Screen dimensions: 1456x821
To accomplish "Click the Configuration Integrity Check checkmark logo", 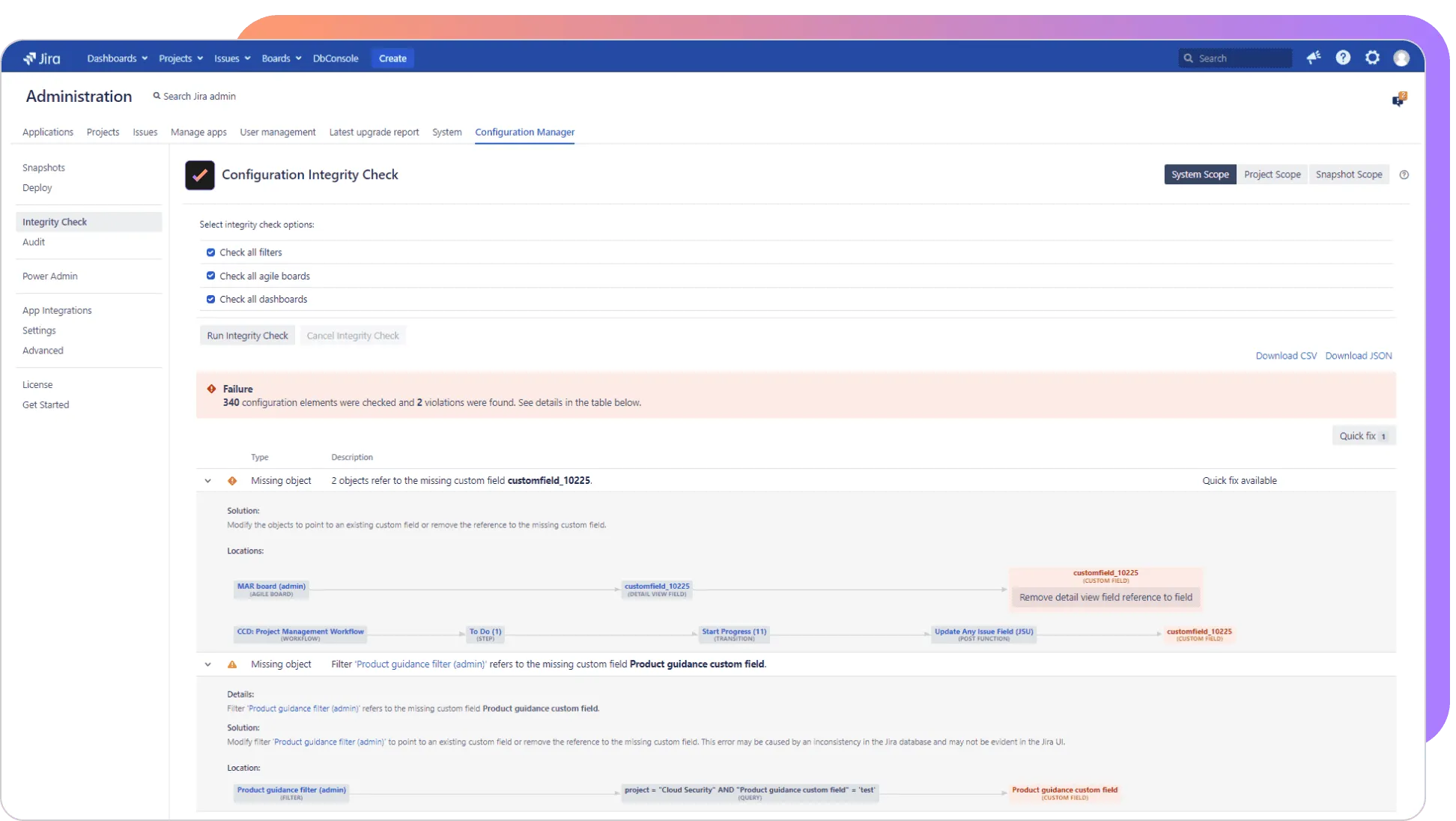I will tap(200, 175).
